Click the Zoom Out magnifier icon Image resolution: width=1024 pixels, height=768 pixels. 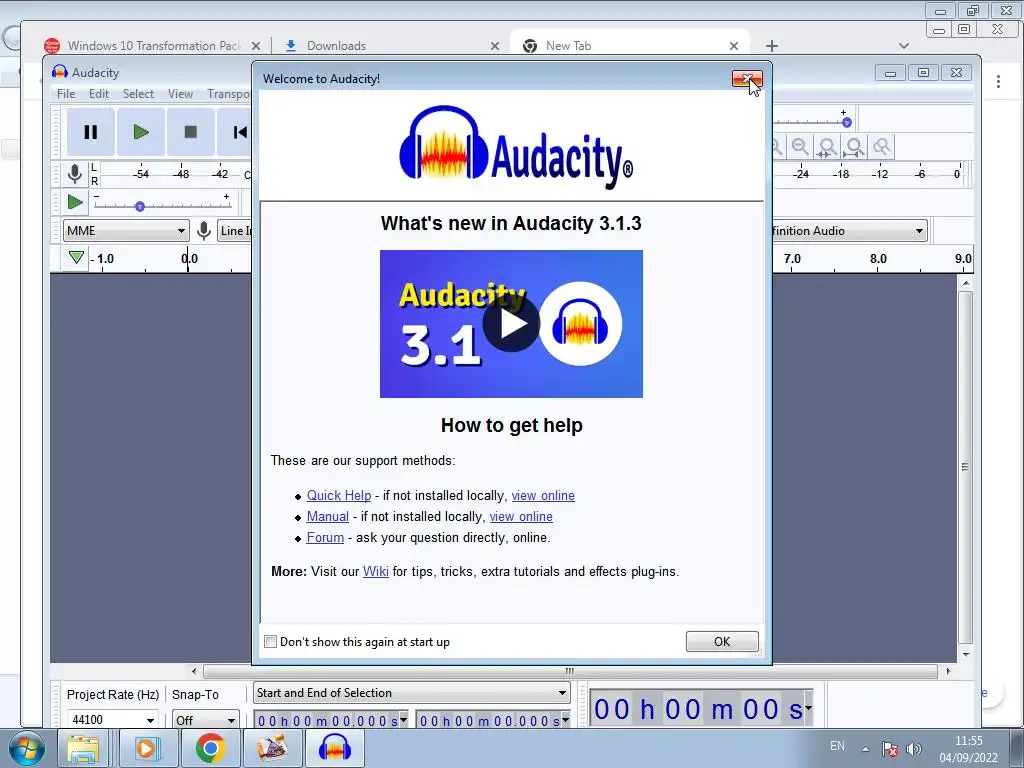800,147
